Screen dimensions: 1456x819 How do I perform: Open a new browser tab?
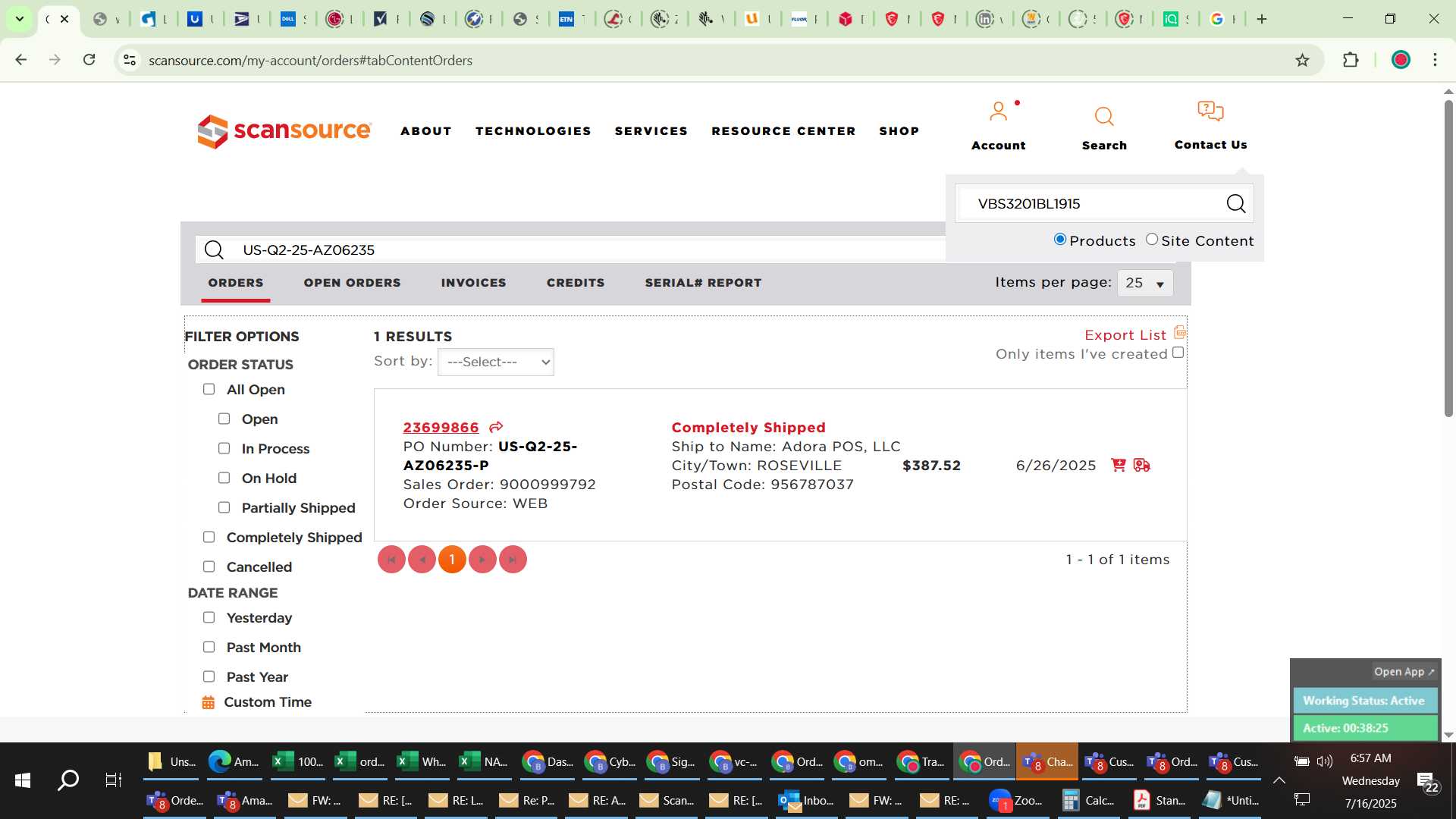(1262, 19)
